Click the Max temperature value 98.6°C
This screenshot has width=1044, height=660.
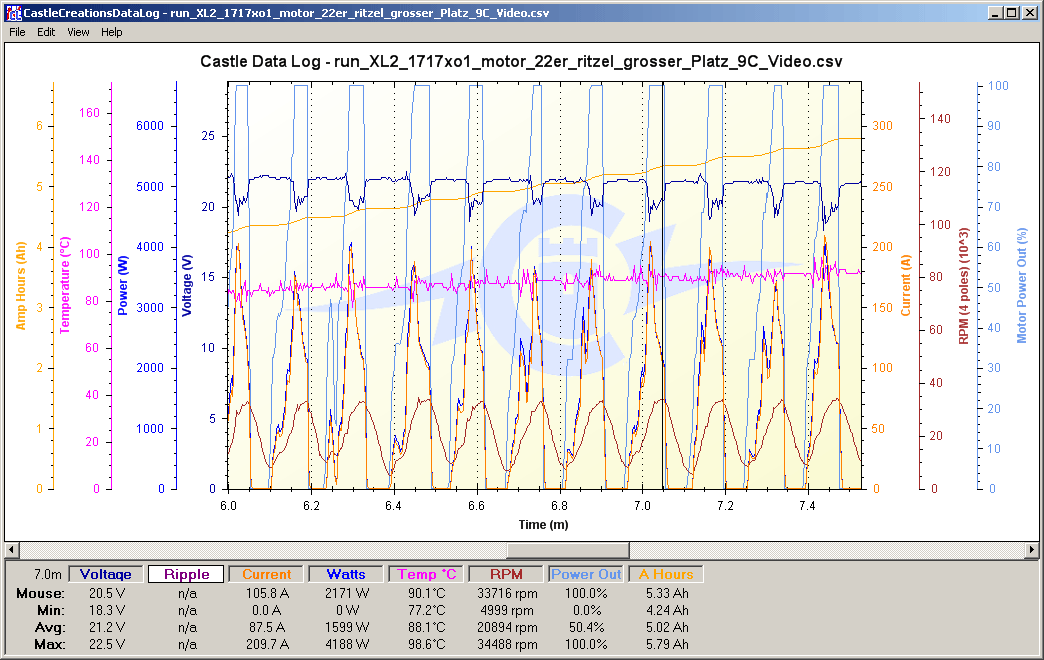click(426, 644)
